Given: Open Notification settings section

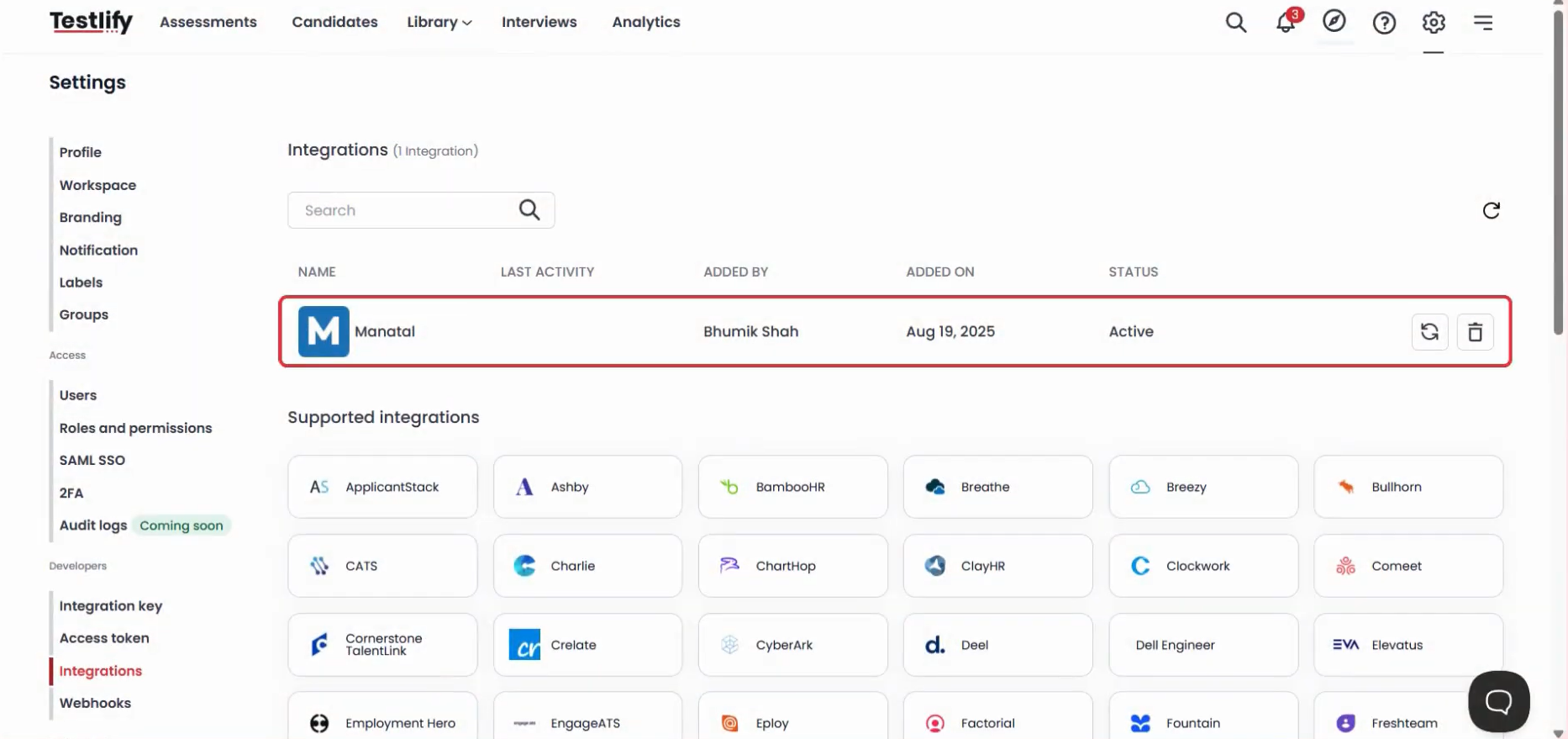Looking at the screenshot, I should tap(98, 250).
